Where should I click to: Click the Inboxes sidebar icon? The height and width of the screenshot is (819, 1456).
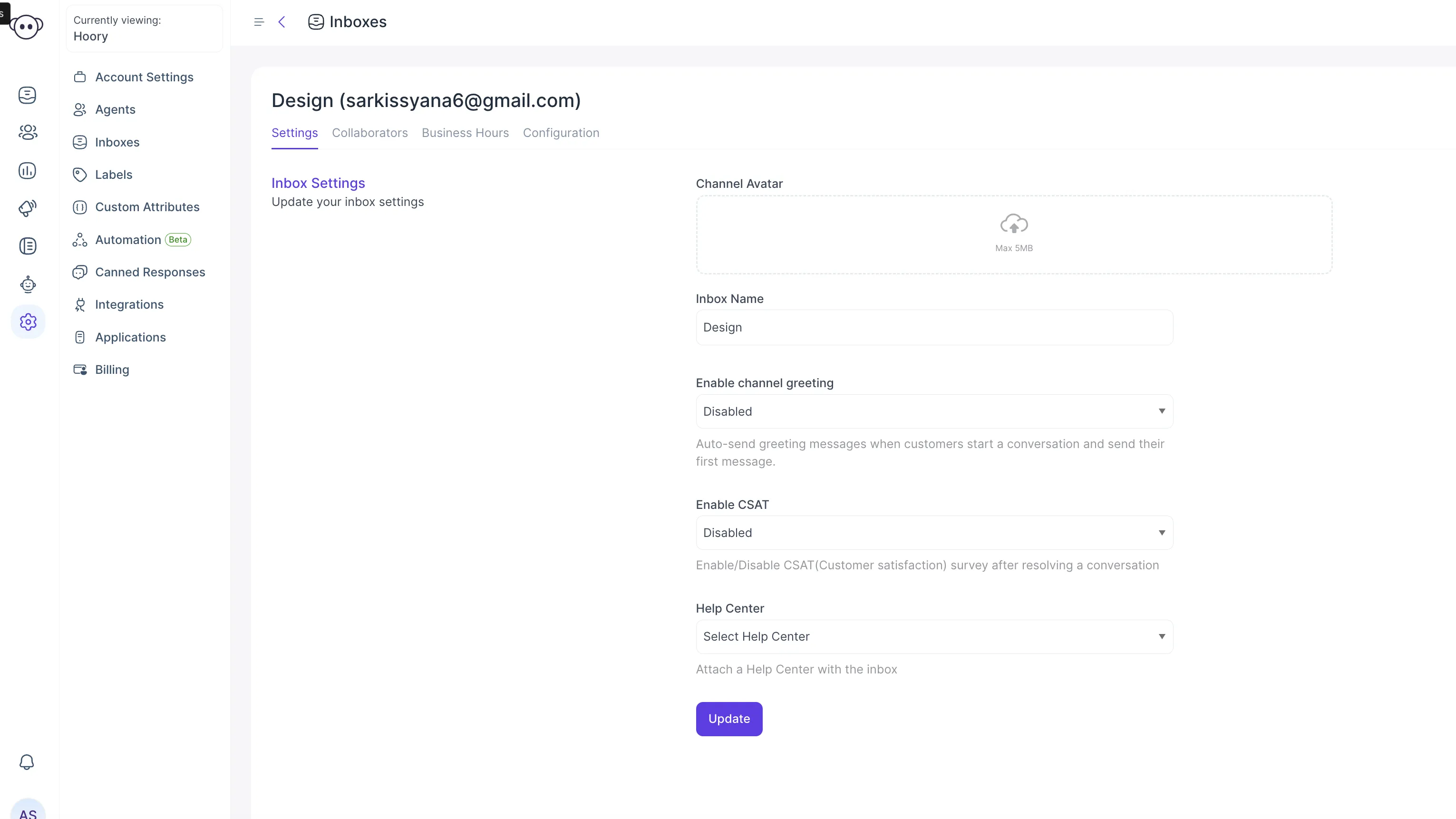(x=27, y=95)
